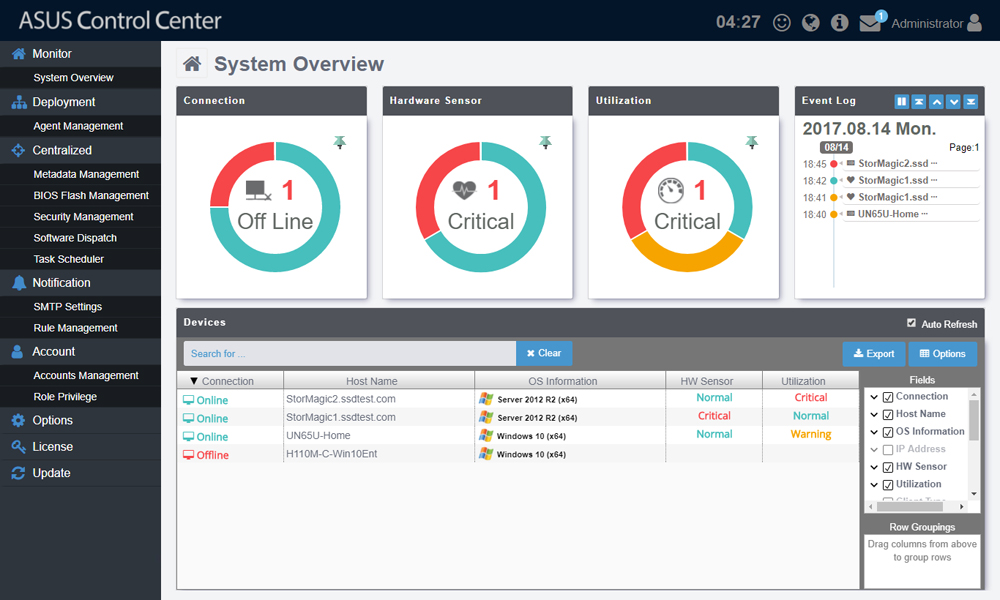The image size is (1000, 600).
Task: Open the Connection column sort dropdown
Action: 192,380
